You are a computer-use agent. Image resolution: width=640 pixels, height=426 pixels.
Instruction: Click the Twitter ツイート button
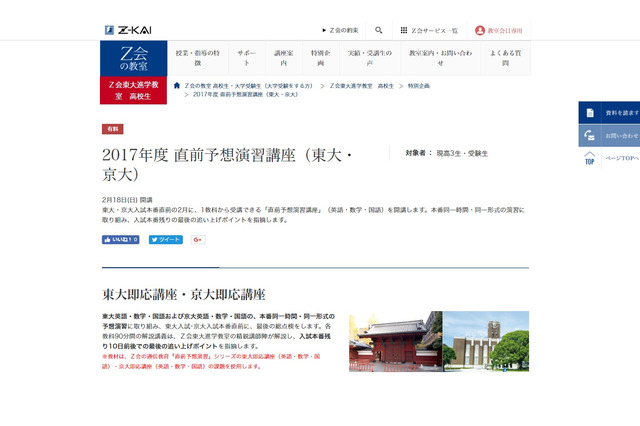click(166, 240)
